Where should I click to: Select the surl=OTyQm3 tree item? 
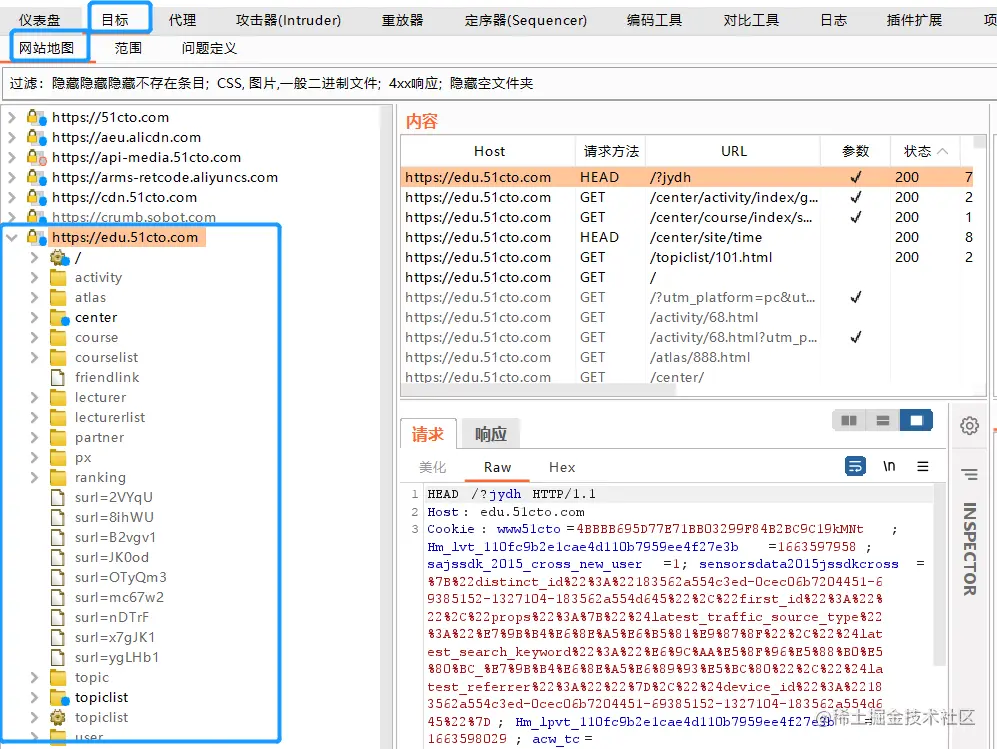coord(120,577)
